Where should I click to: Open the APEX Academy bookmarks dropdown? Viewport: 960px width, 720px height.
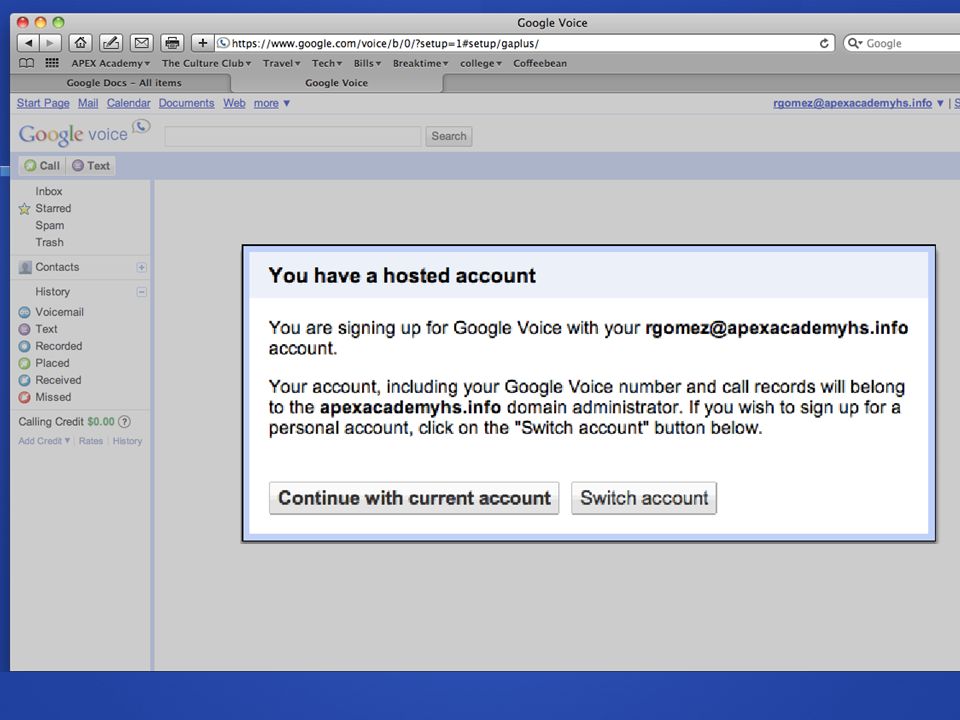click(110, 63)
